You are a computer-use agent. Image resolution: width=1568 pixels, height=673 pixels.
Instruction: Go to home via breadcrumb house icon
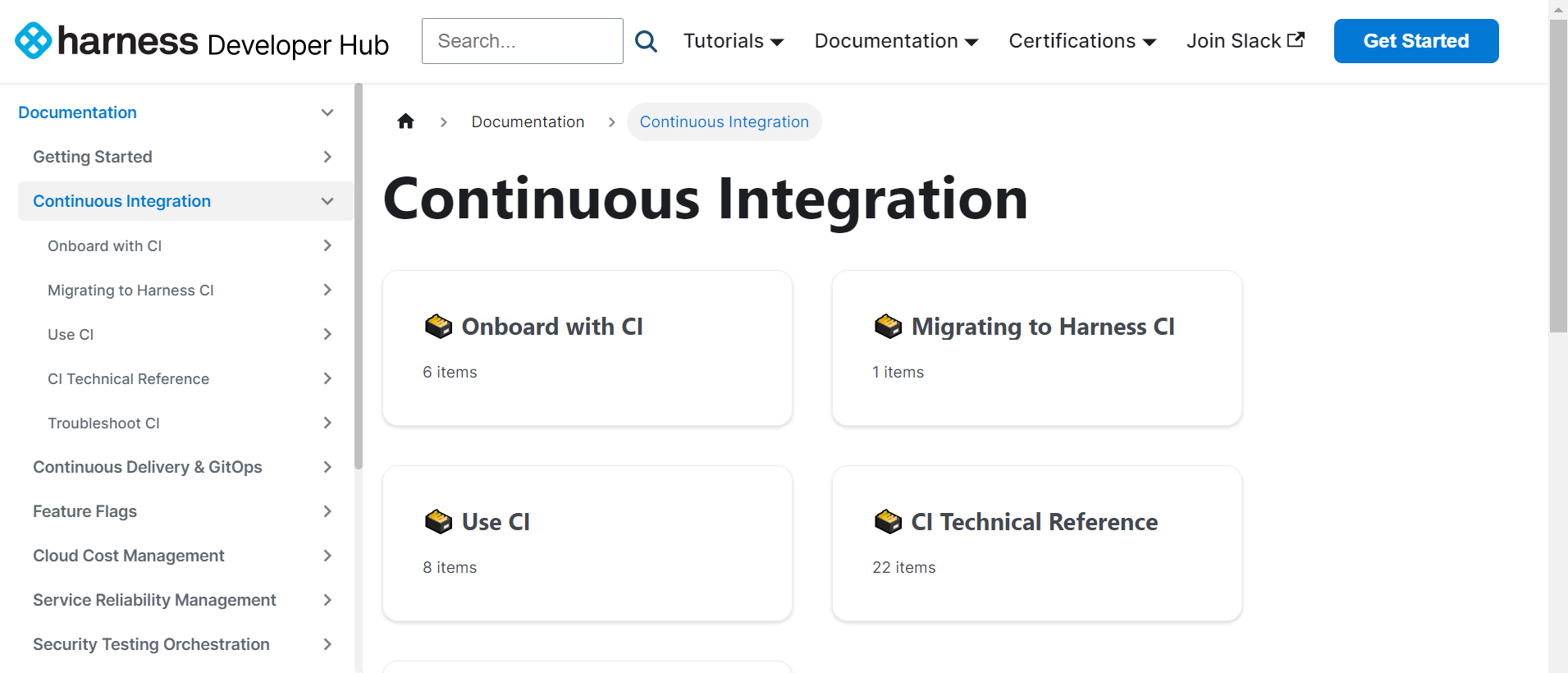pyautogui.click(x=405, y=121)
